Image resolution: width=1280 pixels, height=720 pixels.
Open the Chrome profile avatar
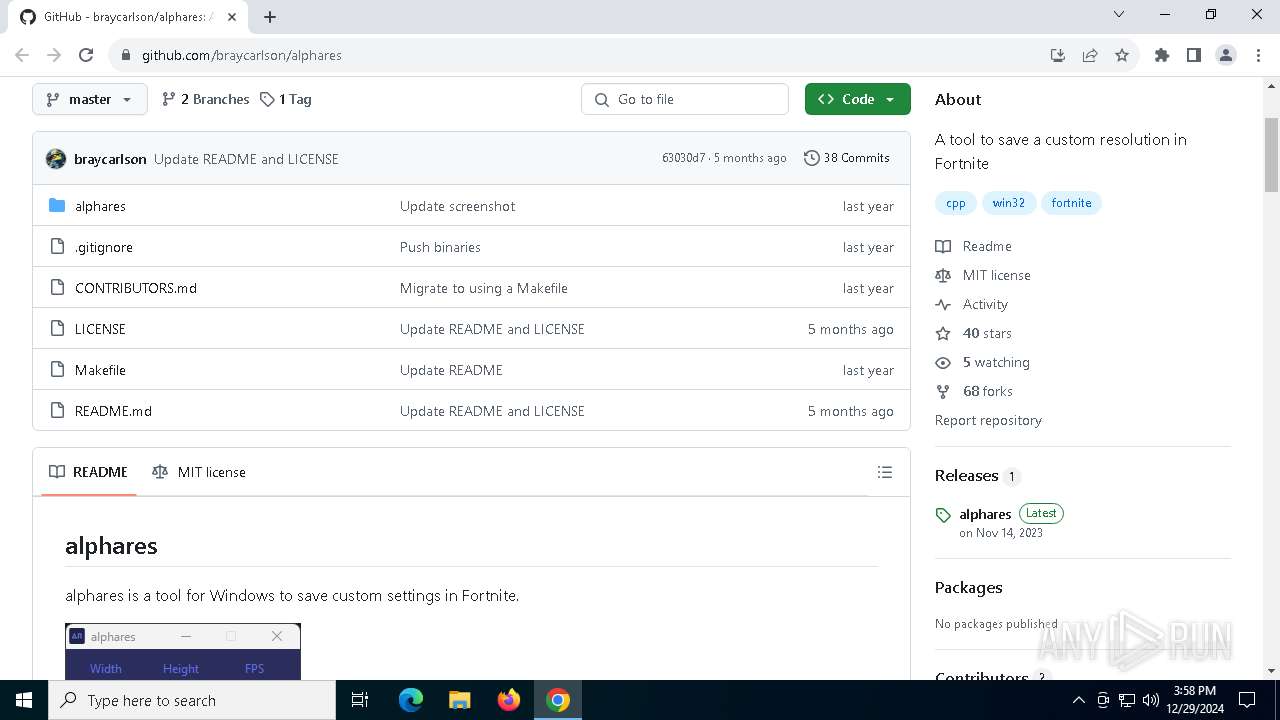(x=1226, y=55)
